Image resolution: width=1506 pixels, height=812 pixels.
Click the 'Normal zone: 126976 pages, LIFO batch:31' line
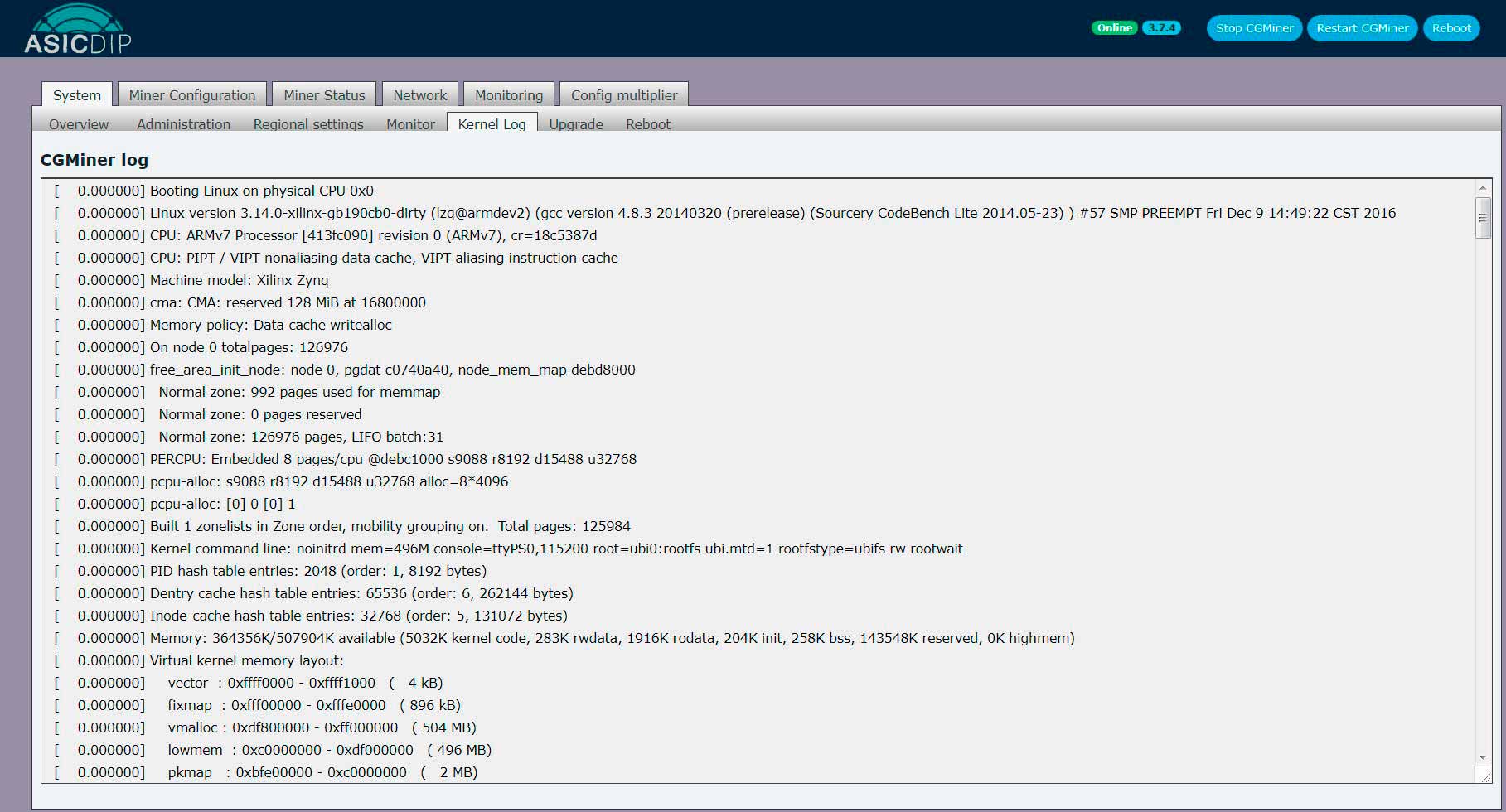249,437
